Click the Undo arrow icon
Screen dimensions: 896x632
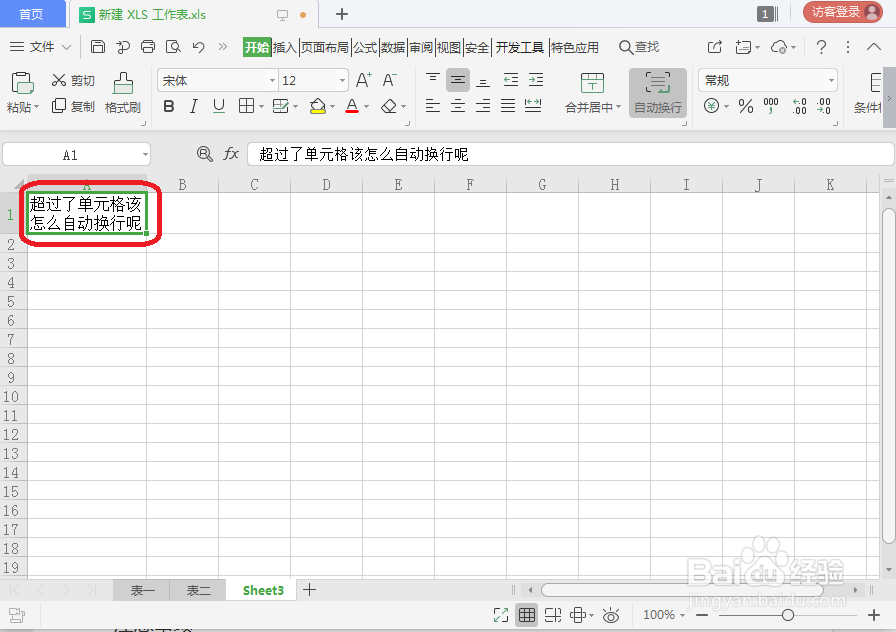point(198,47)
